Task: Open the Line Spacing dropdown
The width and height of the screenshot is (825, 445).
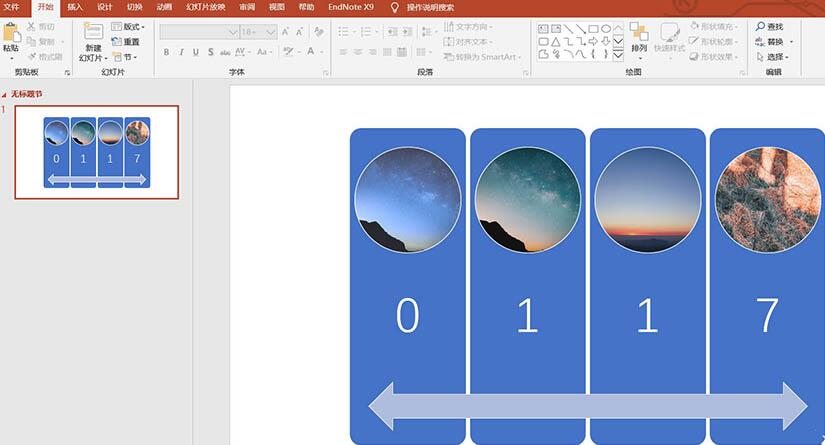Action: coord(429,32)
